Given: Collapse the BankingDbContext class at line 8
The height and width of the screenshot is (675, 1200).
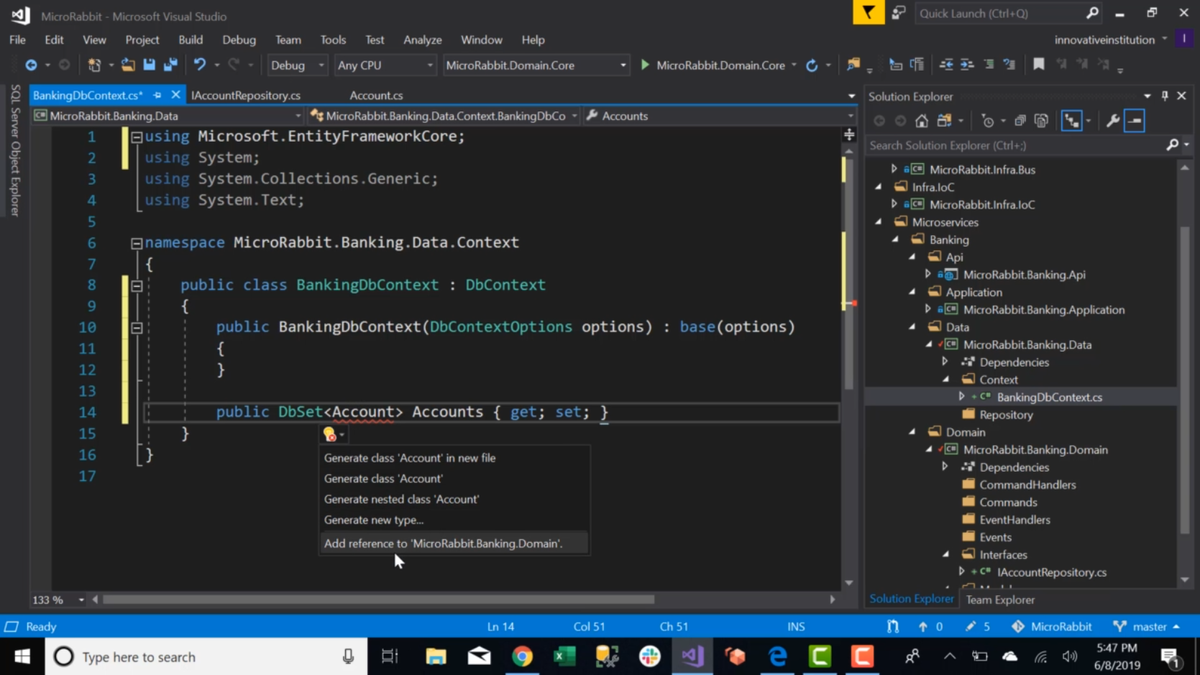Looking at the screenshot, I should [x=137, y=286].
